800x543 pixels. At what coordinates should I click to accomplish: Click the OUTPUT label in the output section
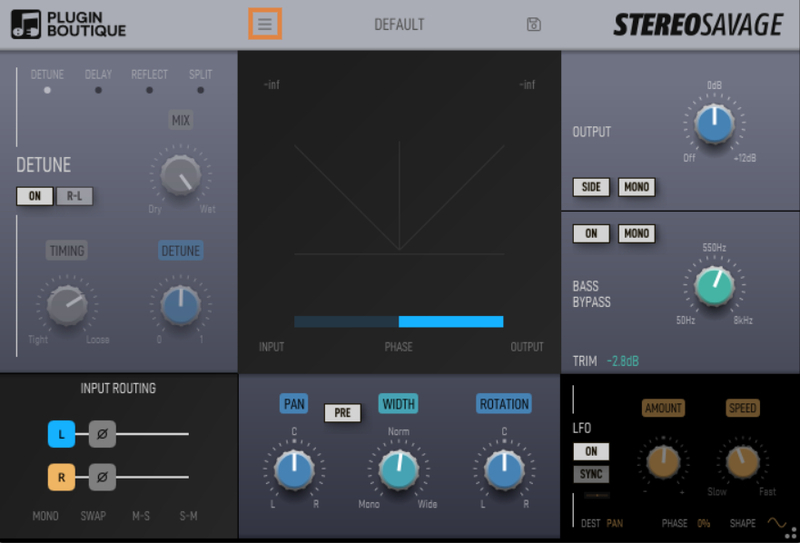tap(591, 132)
